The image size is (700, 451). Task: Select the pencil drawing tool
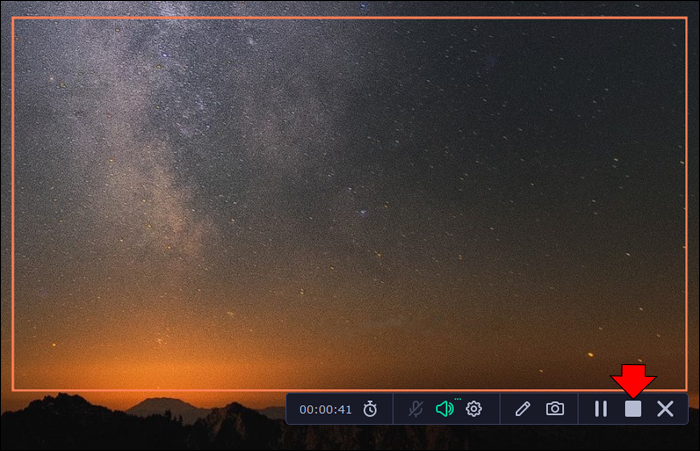tap(523, 409)
